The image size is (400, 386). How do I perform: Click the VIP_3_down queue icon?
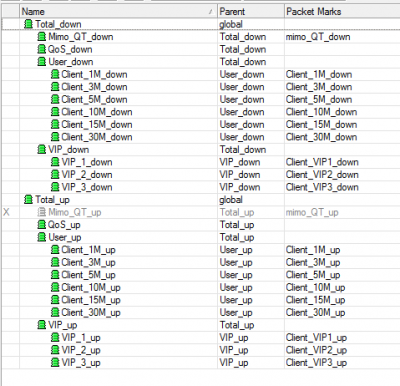click(x=55, y=187)
